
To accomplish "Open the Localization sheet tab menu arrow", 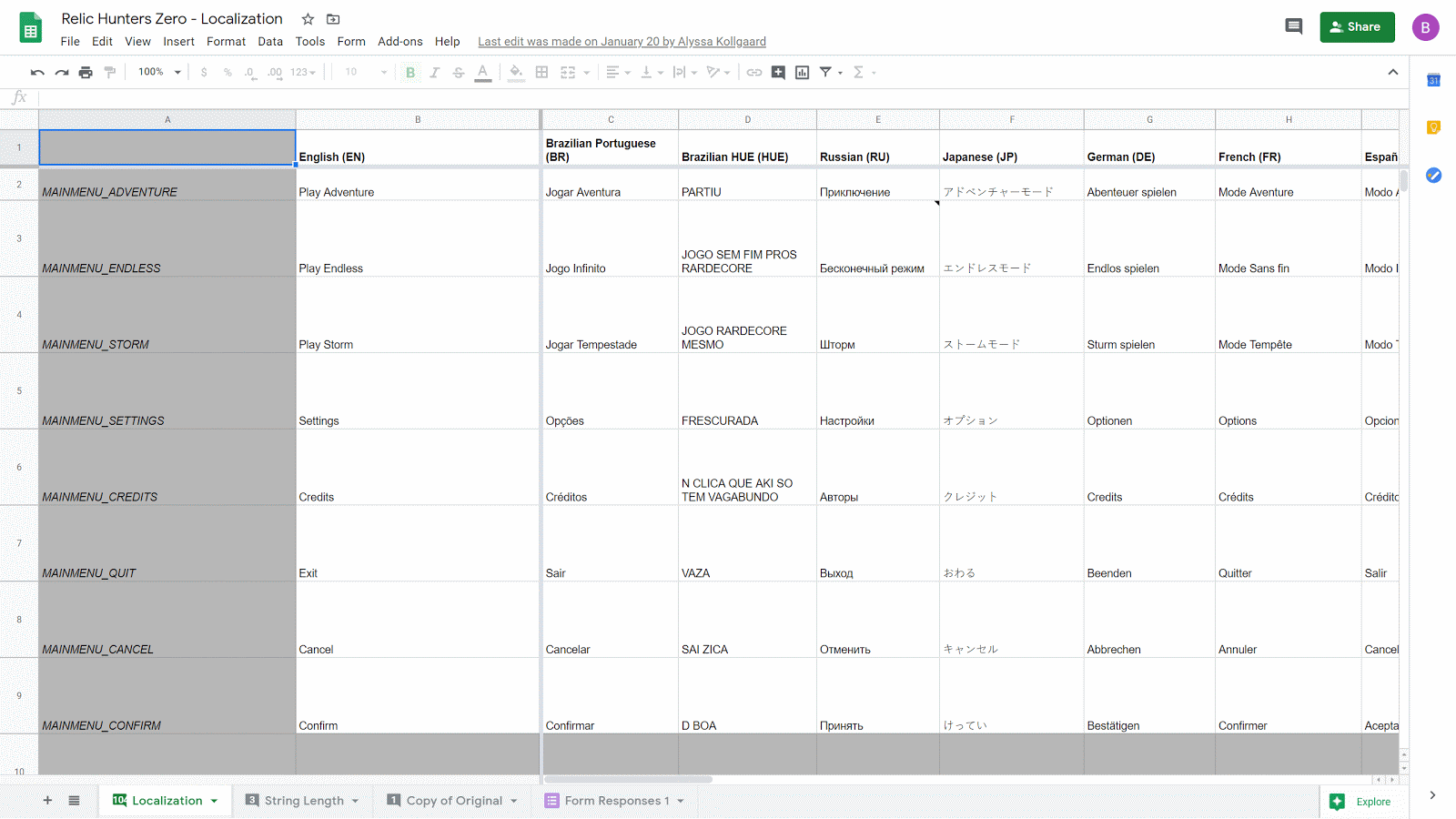I will 215,800.
